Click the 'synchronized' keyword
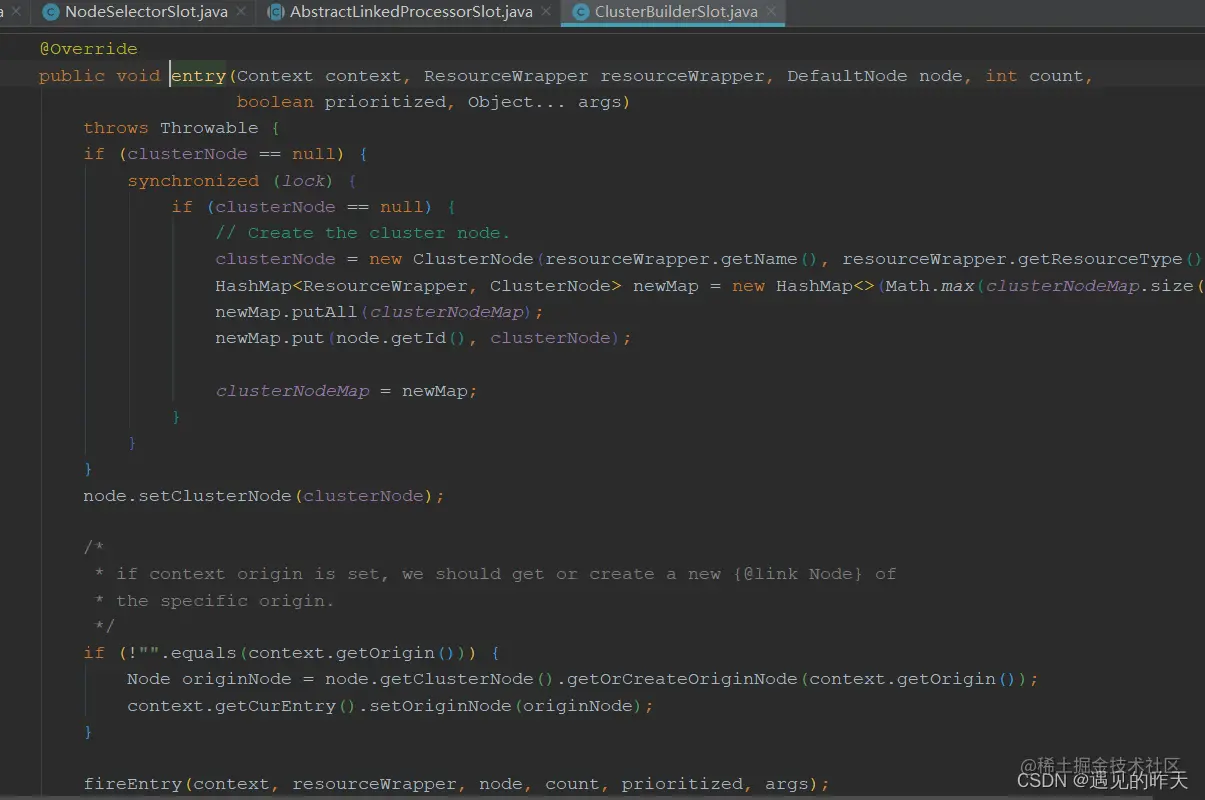 click(193, 181)
